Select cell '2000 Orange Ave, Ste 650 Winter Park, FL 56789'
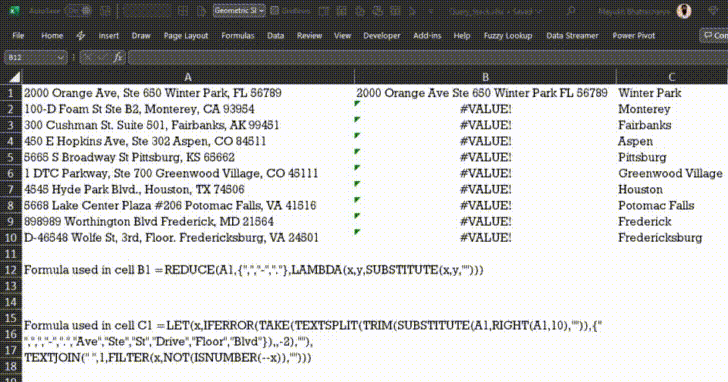This screenshot has width=728, height=382. (188, 93)
